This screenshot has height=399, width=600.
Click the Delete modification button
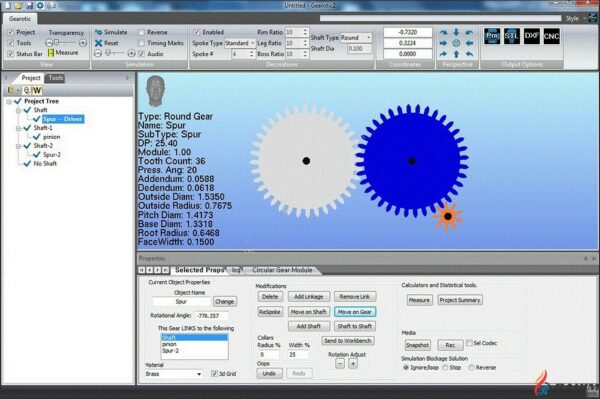click(270, 296)
